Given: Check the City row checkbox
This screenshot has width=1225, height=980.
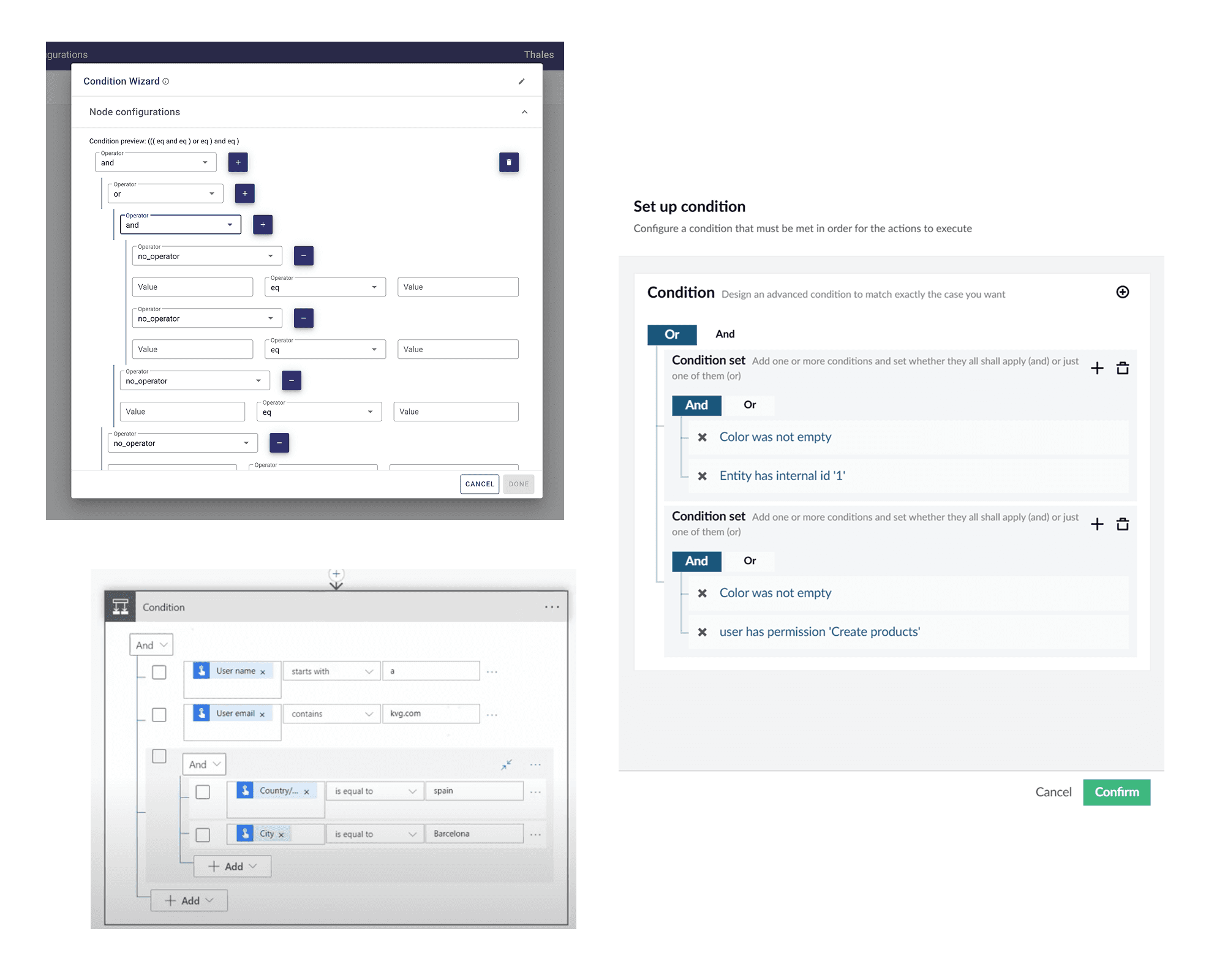Looking at the screenshot, I should pos(203,835).
